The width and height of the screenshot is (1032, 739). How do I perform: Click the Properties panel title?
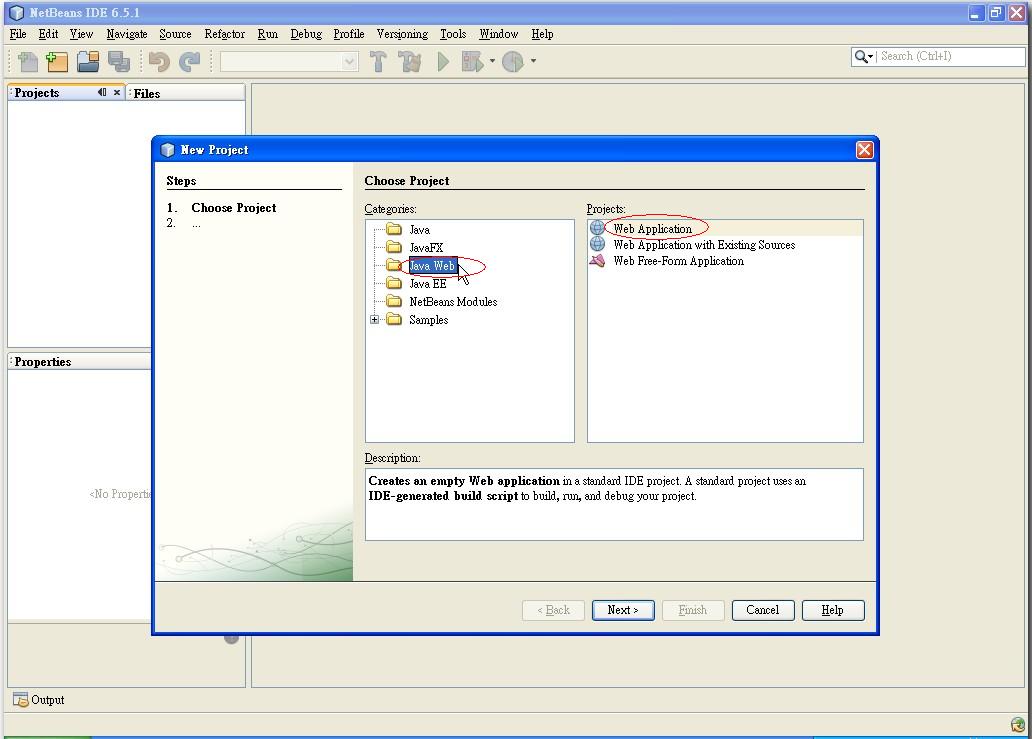point(43,362)
